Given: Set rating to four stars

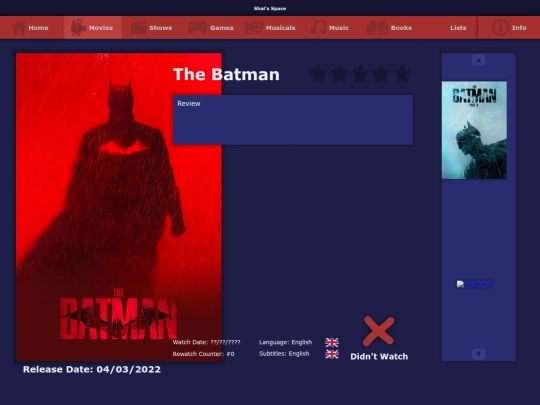Looking at the screenshot, I should click(381, 74).
